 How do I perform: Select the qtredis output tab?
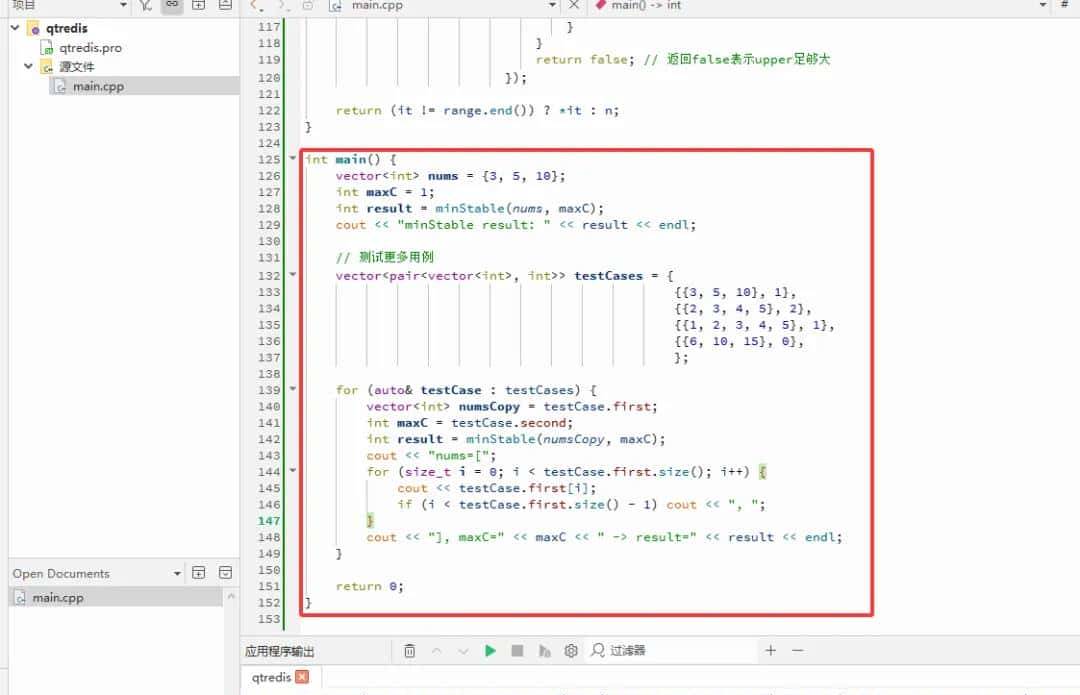(270, 677)
